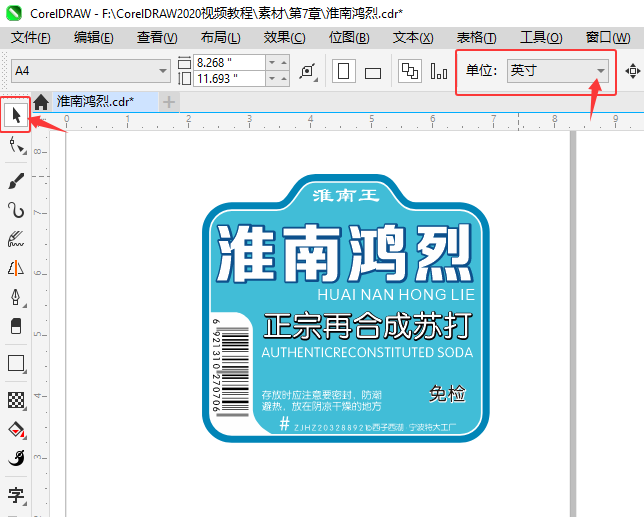Screen dimensions: 644x517
Task: Click the 淮南鸿烈 title text on label
Action: [345, 254]
